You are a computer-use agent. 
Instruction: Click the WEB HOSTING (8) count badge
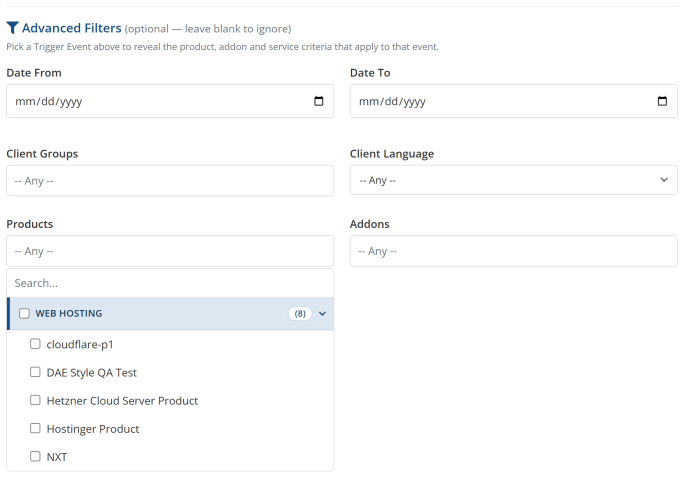point(300,314)
